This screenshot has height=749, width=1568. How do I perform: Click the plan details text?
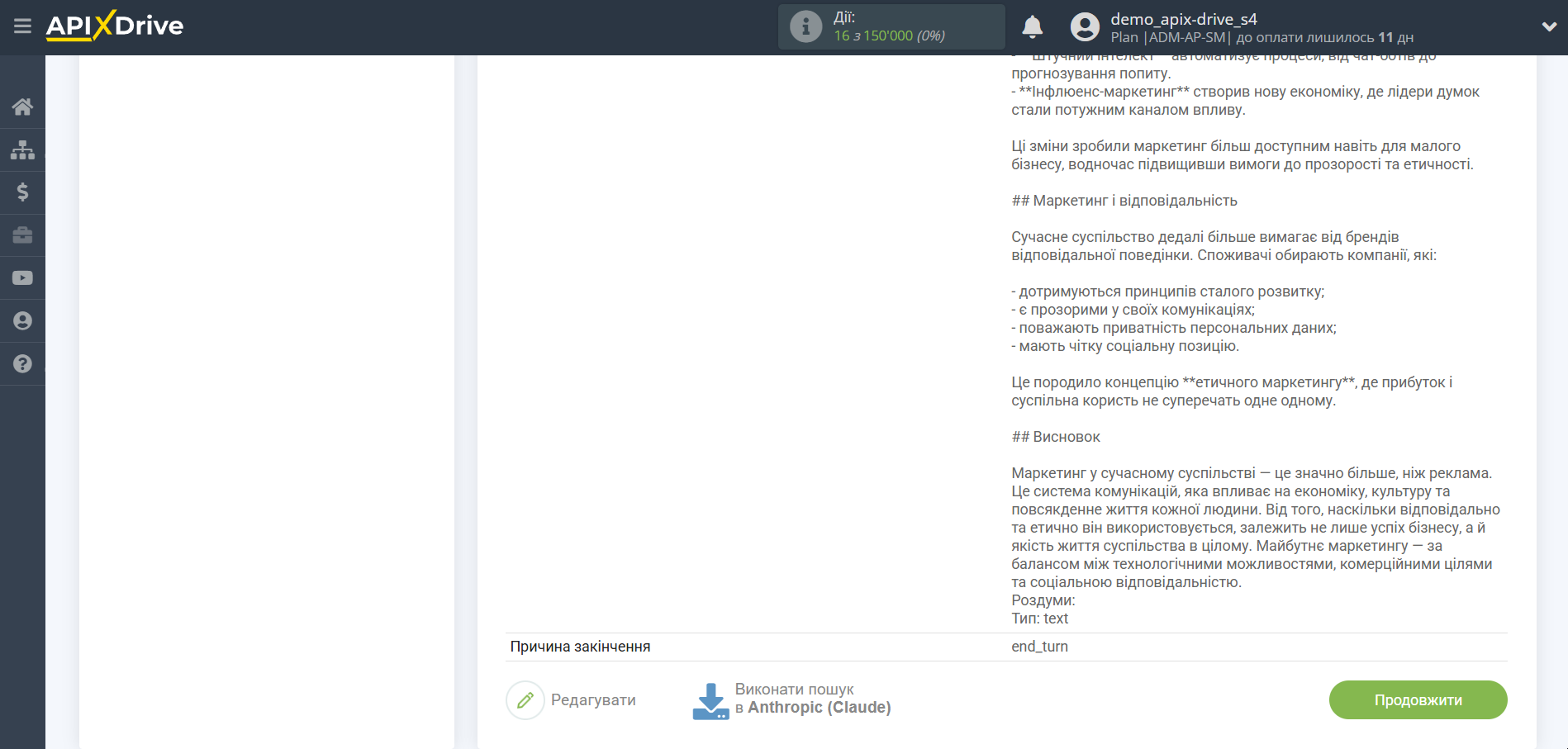(1262, 38)
